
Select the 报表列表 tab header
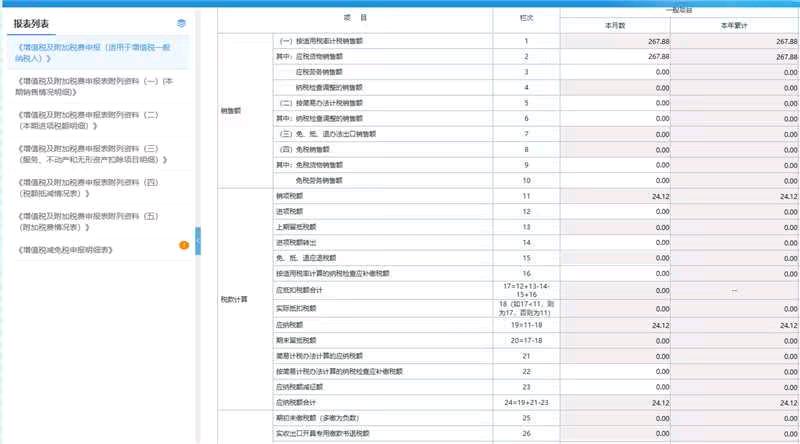31,24
